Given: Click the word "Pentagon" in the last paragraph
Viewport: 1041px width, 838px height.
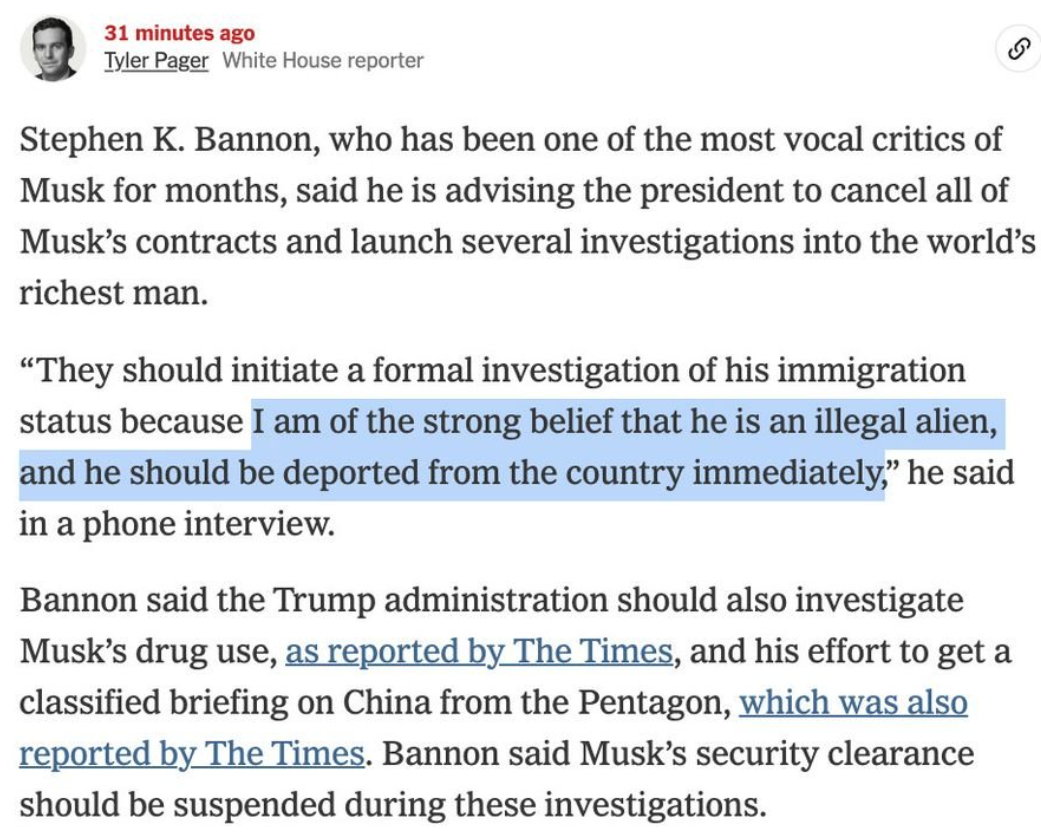Looking at the screenshot, I should [654, 702].
